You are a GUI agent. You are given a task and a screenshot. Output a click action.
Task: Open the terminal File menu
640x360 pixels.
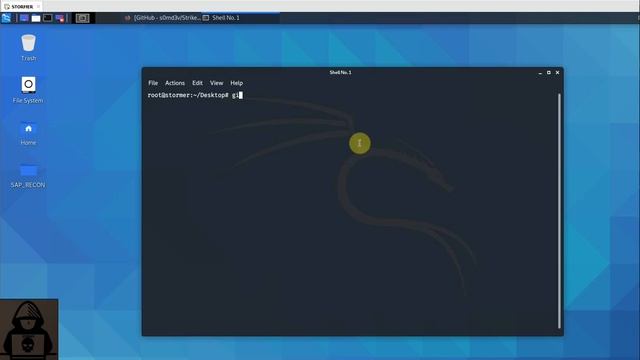(x=153, y=83)
